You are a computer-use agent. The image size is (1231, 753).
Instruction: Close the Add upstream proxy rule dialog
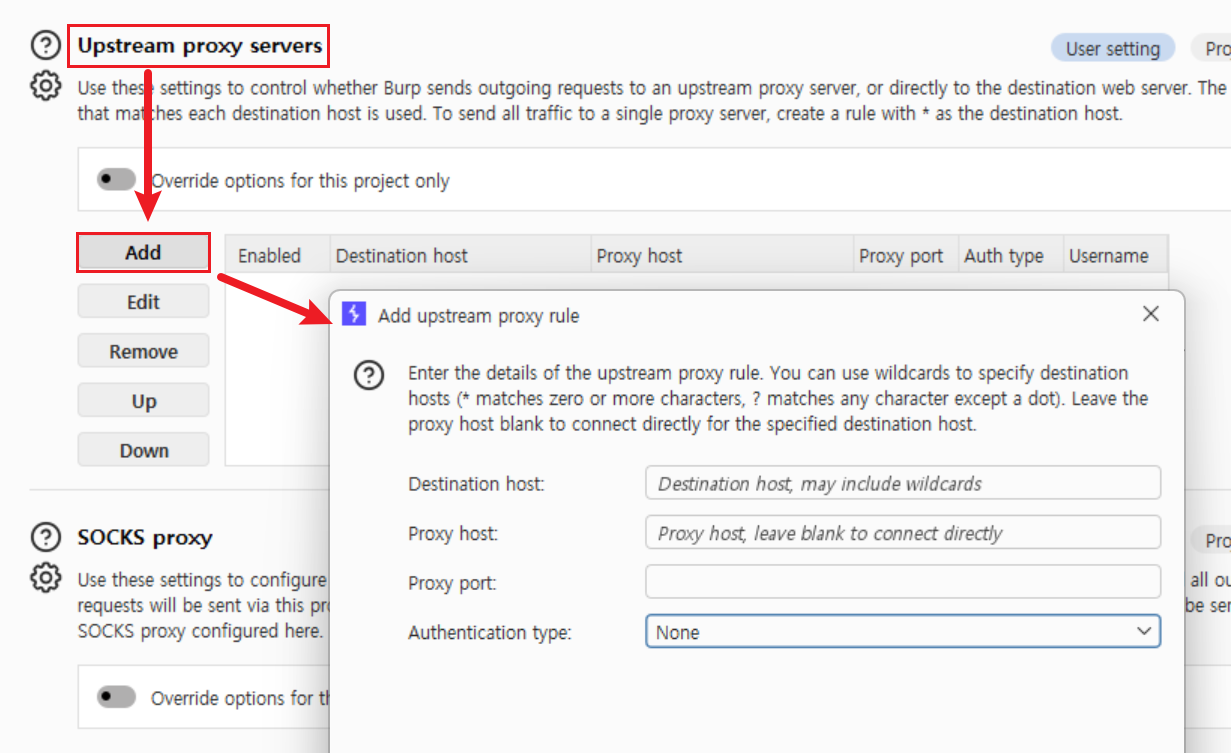(1151, 314)
